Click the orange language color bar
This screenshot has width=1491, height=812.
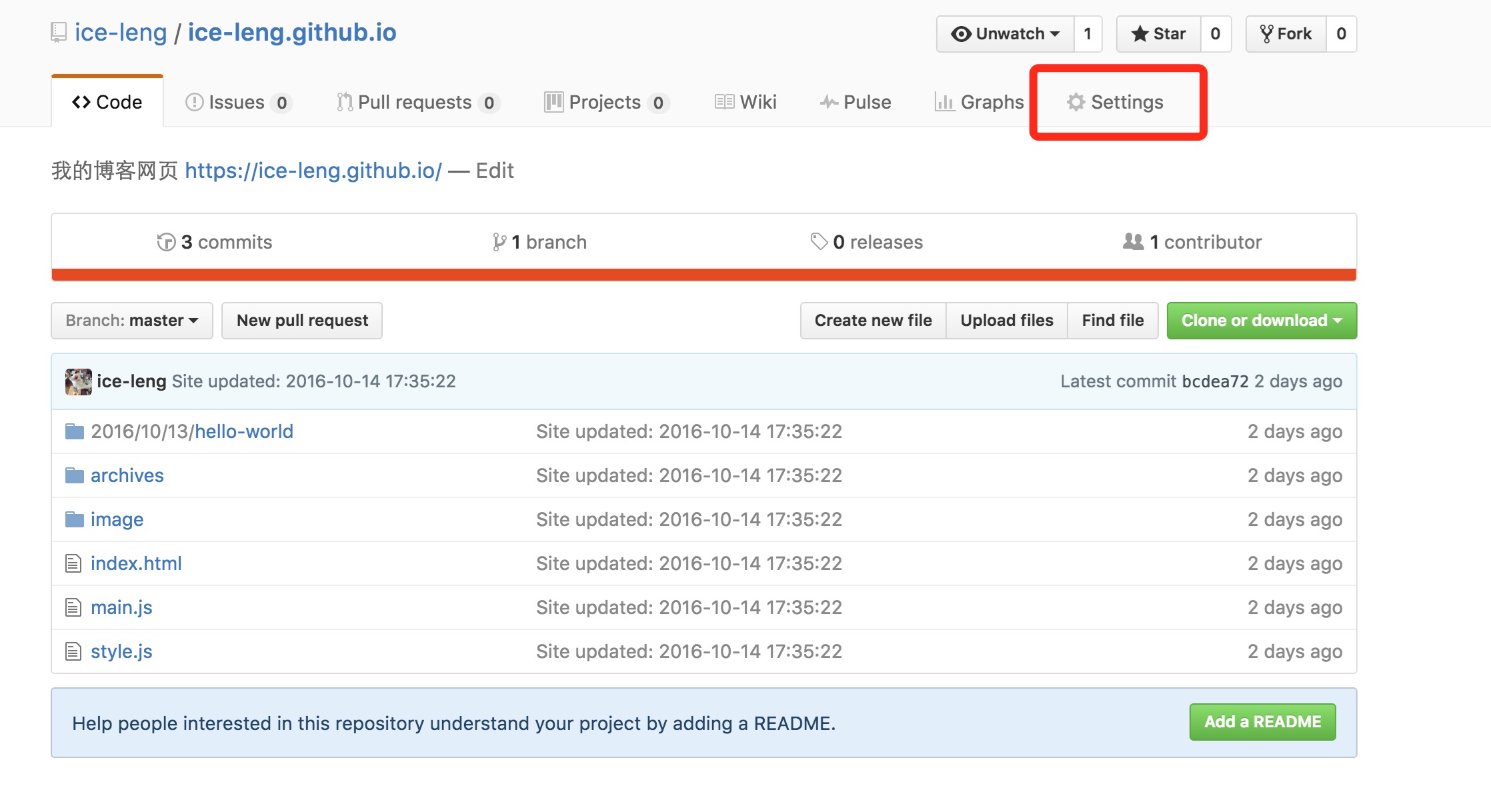click(x=703, y=275)
